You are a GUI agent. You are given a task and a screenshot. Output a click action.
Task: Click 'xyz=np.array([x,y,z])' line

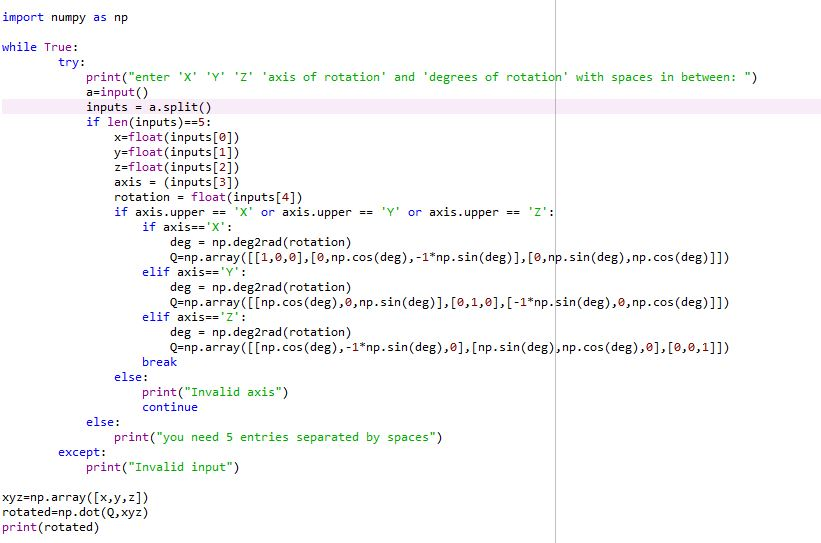tap(75, 497)
